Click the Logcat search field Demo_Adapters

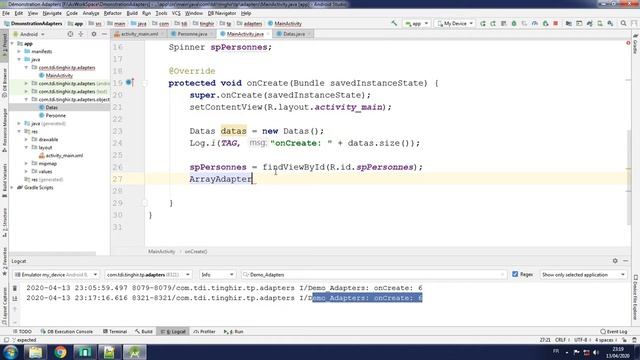point(373,275)
